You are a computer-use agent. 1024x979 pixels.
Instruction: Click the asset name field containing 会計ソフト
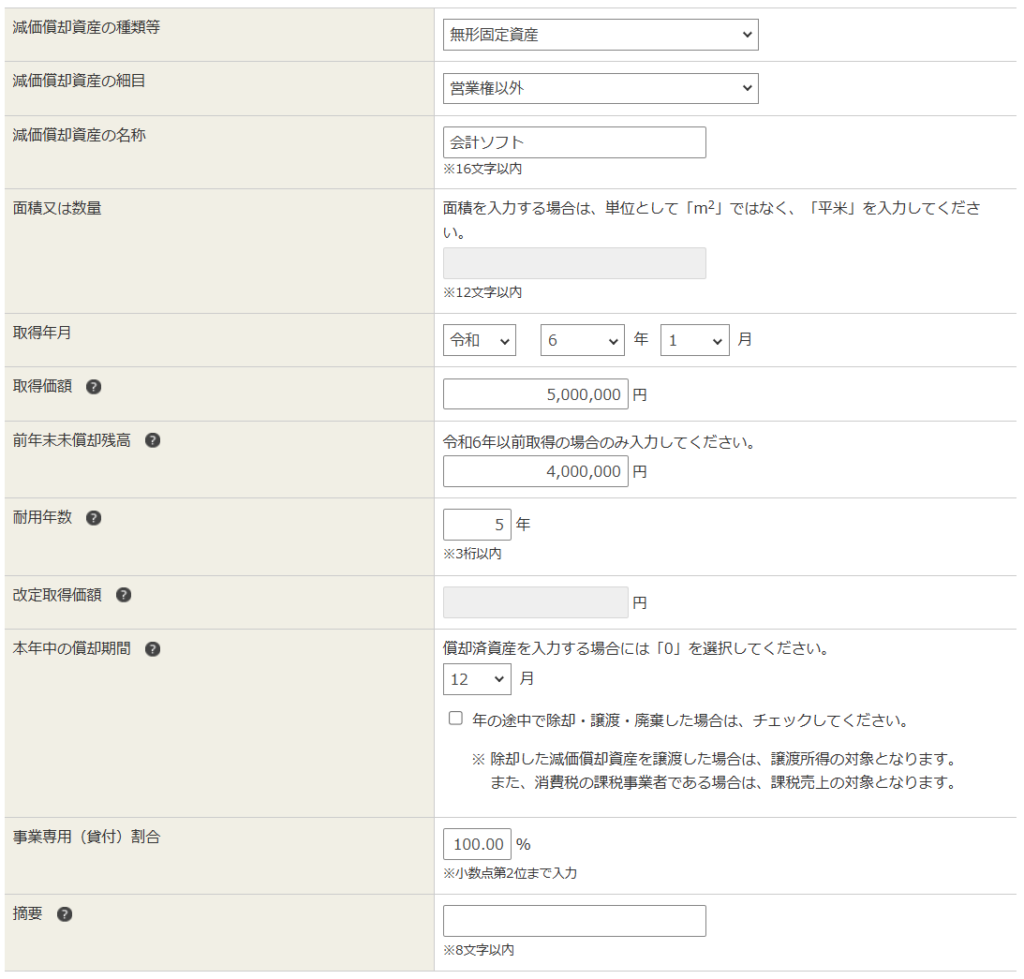(x=574, y=143)
